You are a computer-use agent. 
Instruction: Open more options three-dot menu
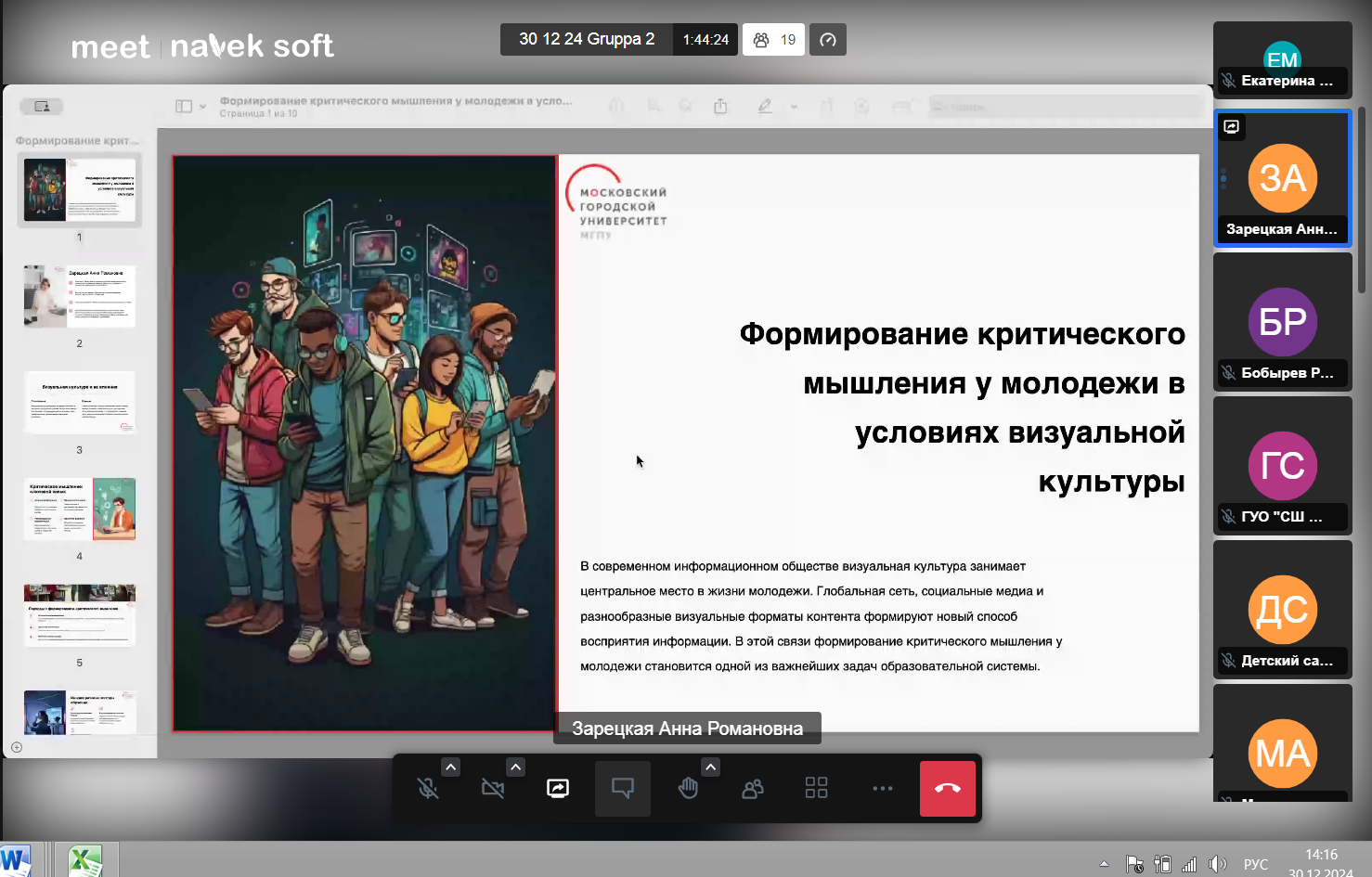coord(882,789)
